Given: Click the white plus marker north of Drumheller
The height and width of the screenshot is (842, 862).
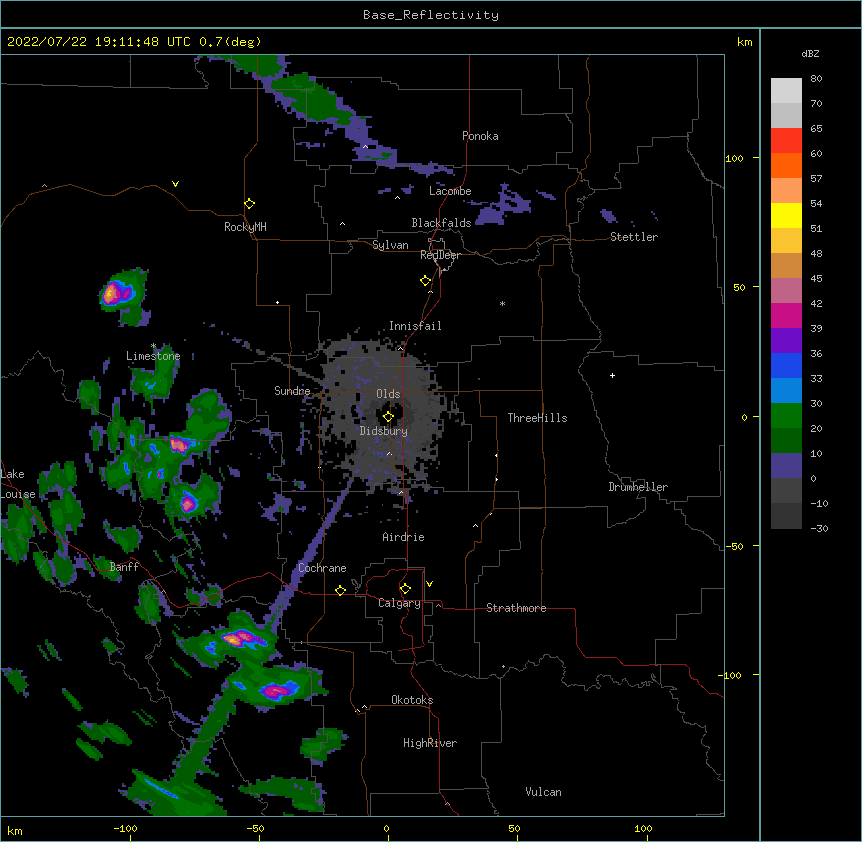Looking at the screenshot, I should pyautogui.click(x=612, y=375).
